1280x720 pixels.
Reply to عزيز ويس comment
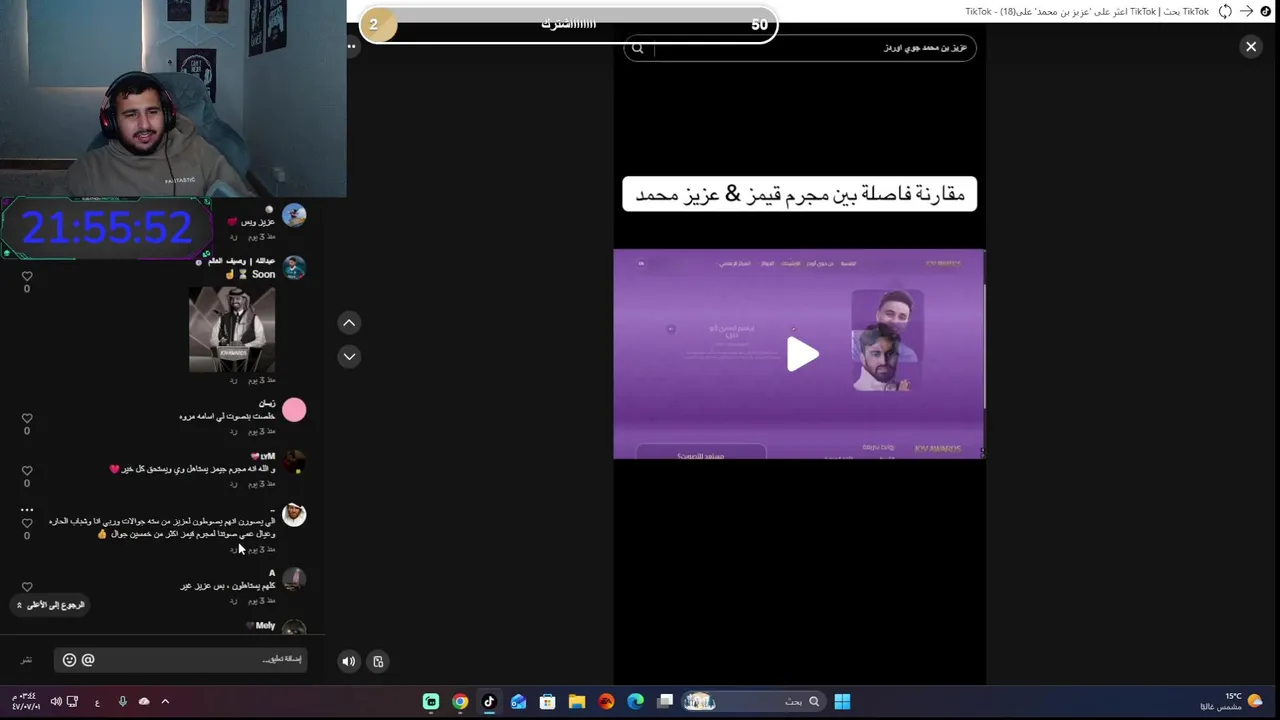[233, 237]
